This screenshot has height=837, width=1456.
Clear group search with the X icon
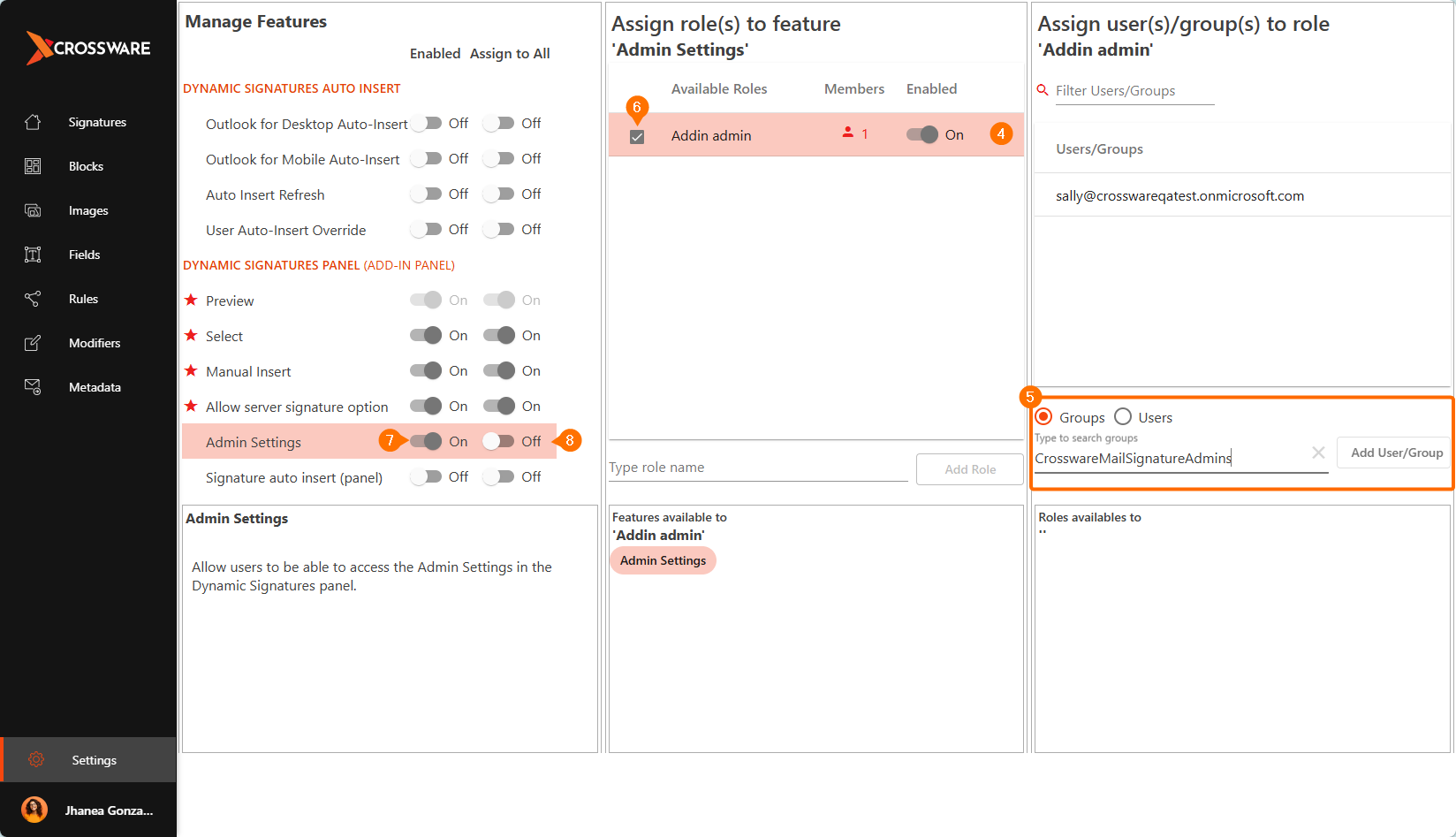pyautogui.click(x=1318, y=453)
